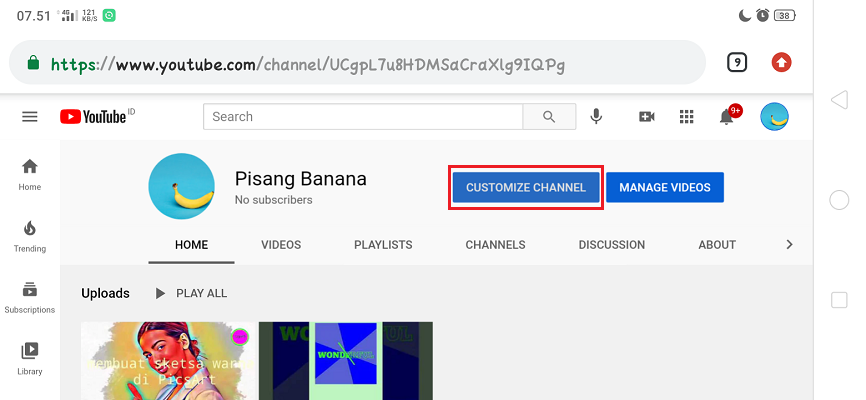Click the red upload arrow browser icon
Image resolution: width=866 pixels, height=400 pixels.
(781, 62)
